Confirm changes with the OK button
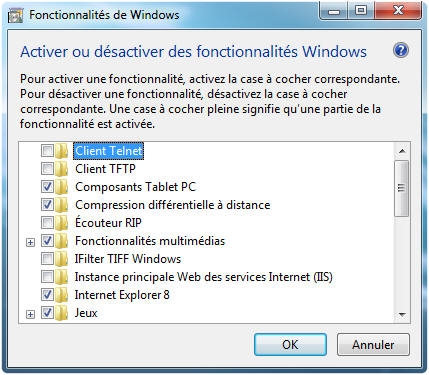 pyautogui.click(x=290, y=344)
